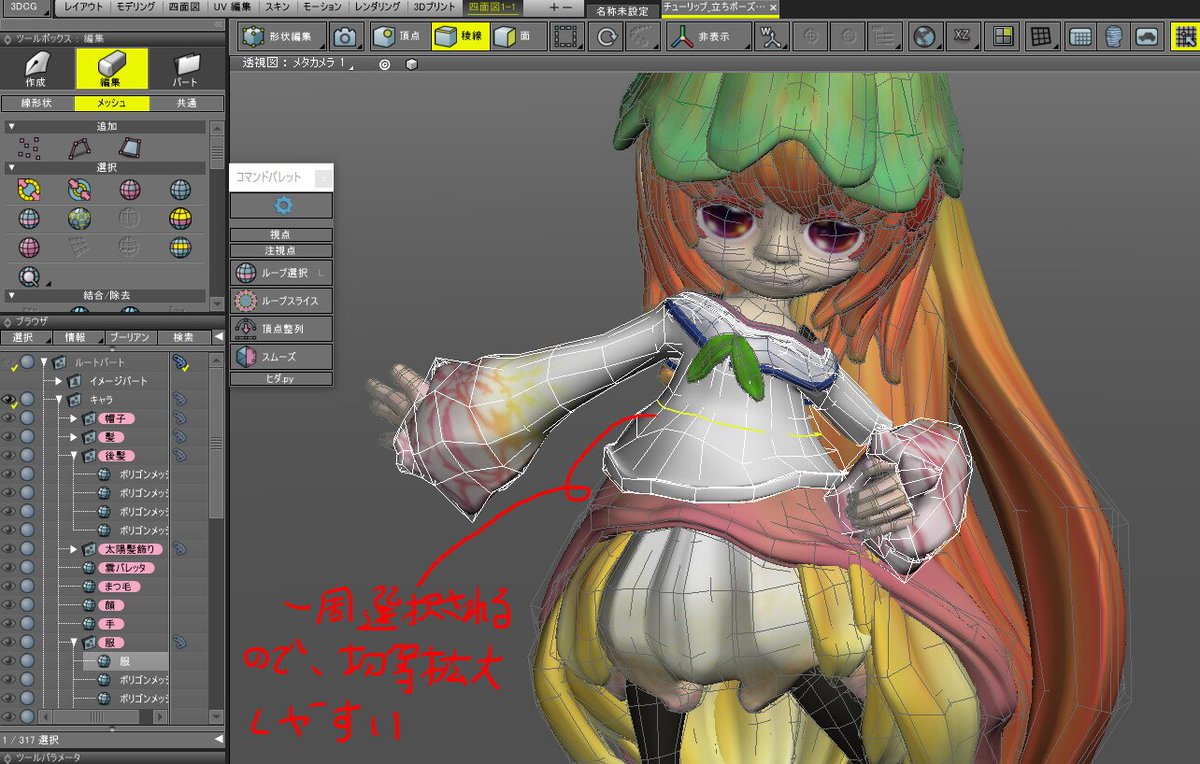Click the ブーリアン browser button
The image size is (1200, 764).
(130, 338)
